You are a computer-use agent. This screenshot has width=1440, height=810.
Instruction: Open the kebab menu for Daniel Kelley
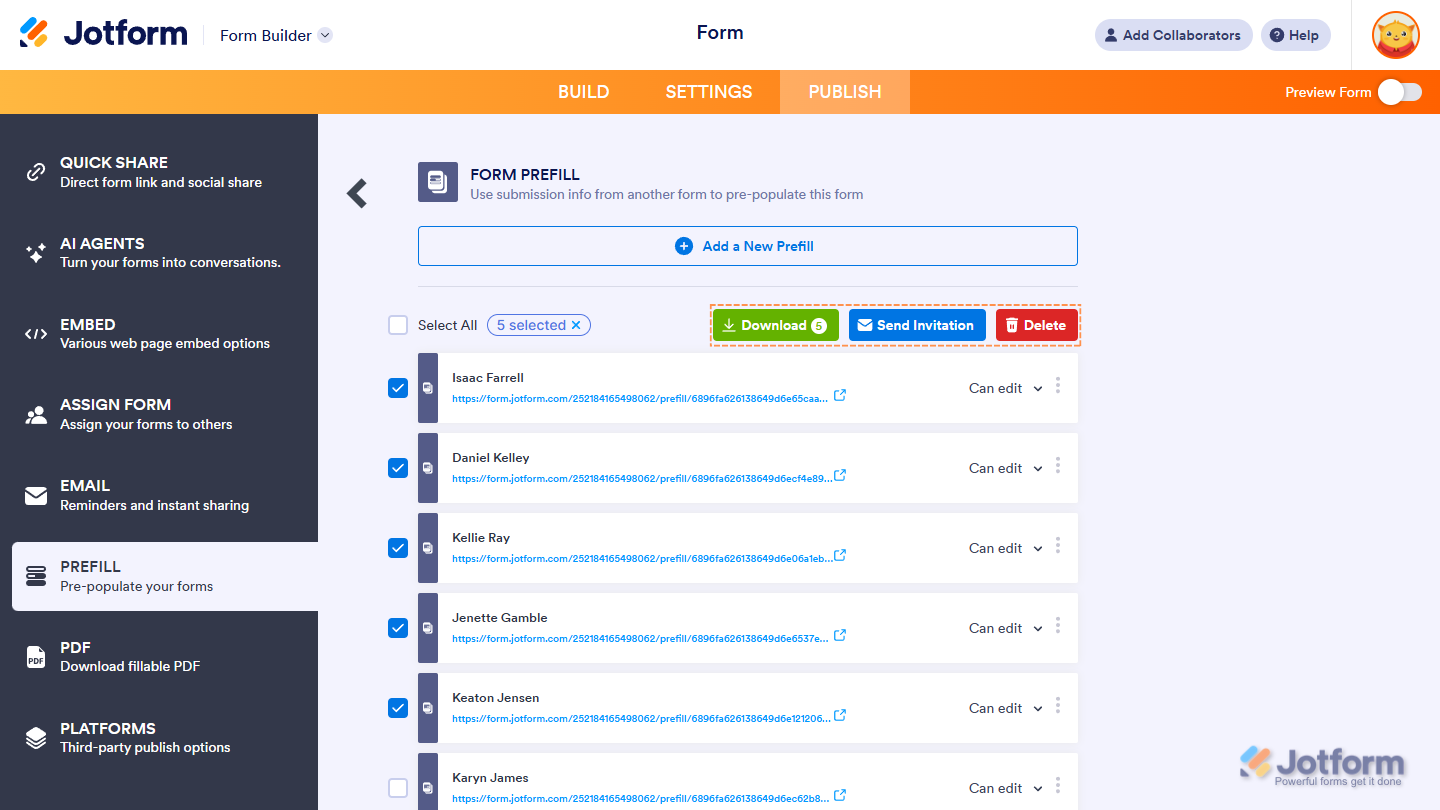(x=1057, y=468)
